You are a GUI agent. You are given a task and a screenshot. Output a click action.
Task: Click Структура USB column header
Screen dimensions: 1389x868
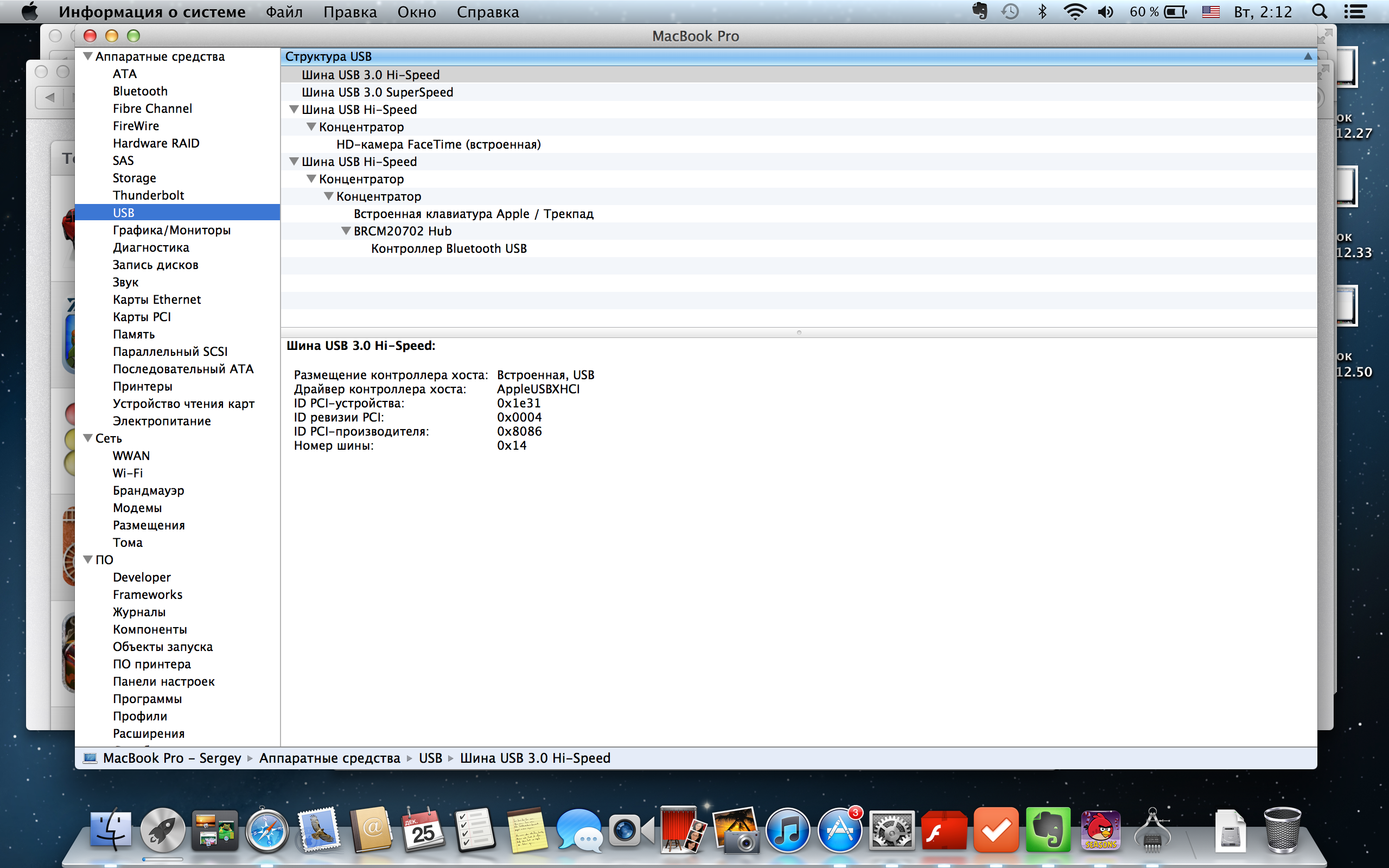tap(798, 56)
